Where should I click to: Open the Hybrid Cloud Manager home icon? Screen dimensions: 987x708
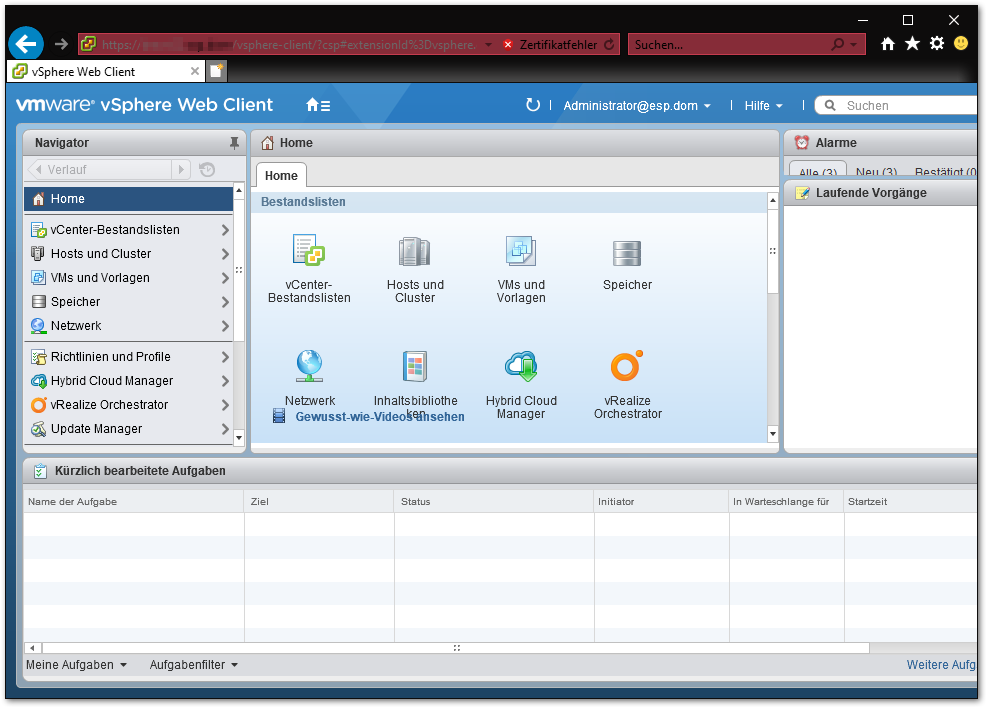point(521,367)
